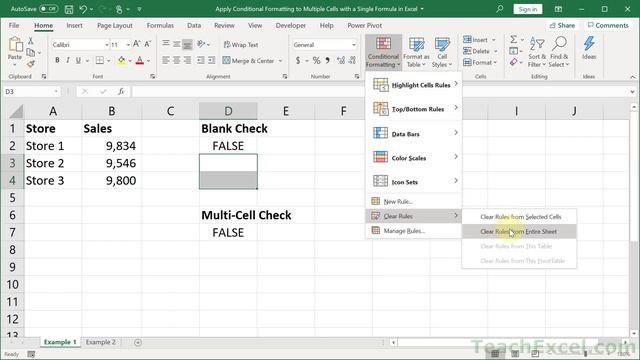
Task: Toggle Wrap Text
Action: coord(241,44)
